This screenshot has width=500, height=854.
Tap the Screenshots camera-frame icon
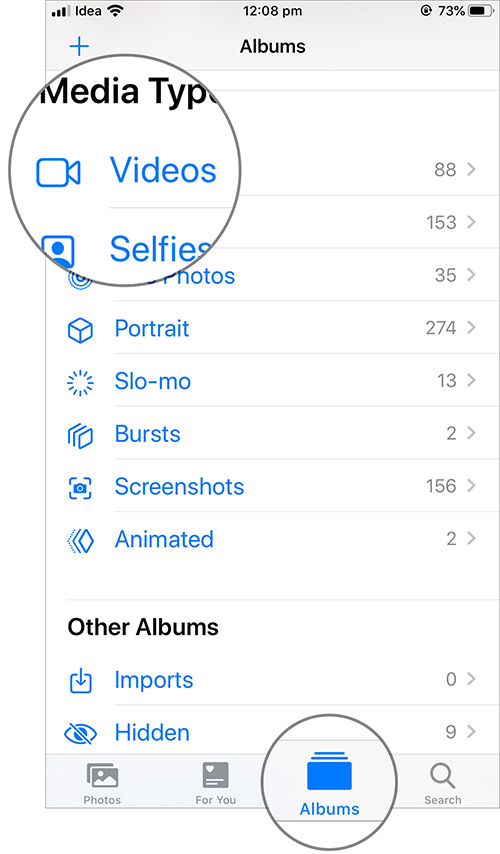tap(80, 487)
